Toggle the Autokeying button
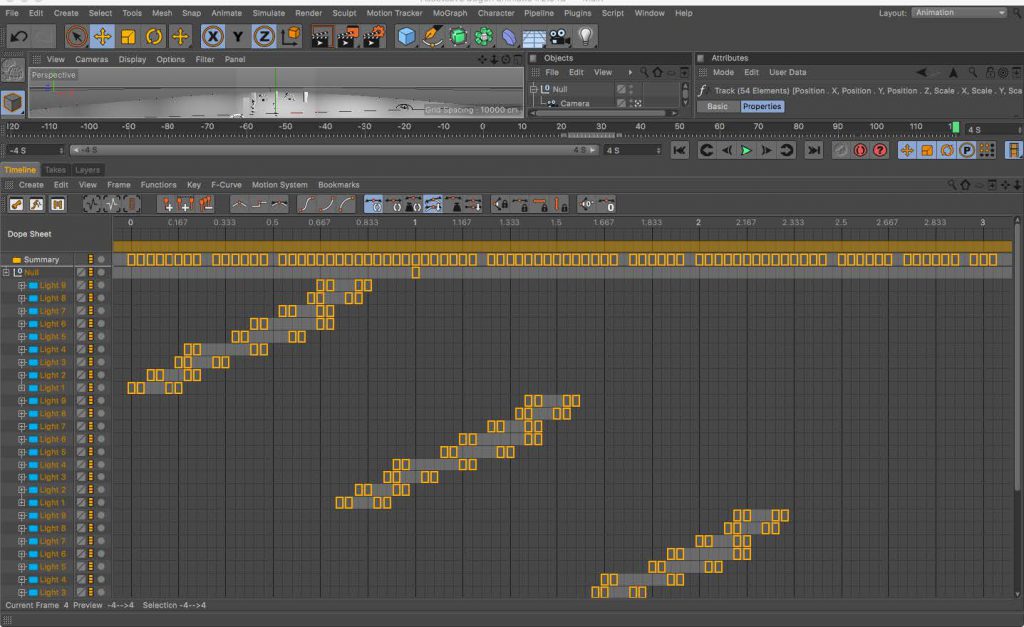Viewport: 1024px width, 627px height. pos(860,150)
